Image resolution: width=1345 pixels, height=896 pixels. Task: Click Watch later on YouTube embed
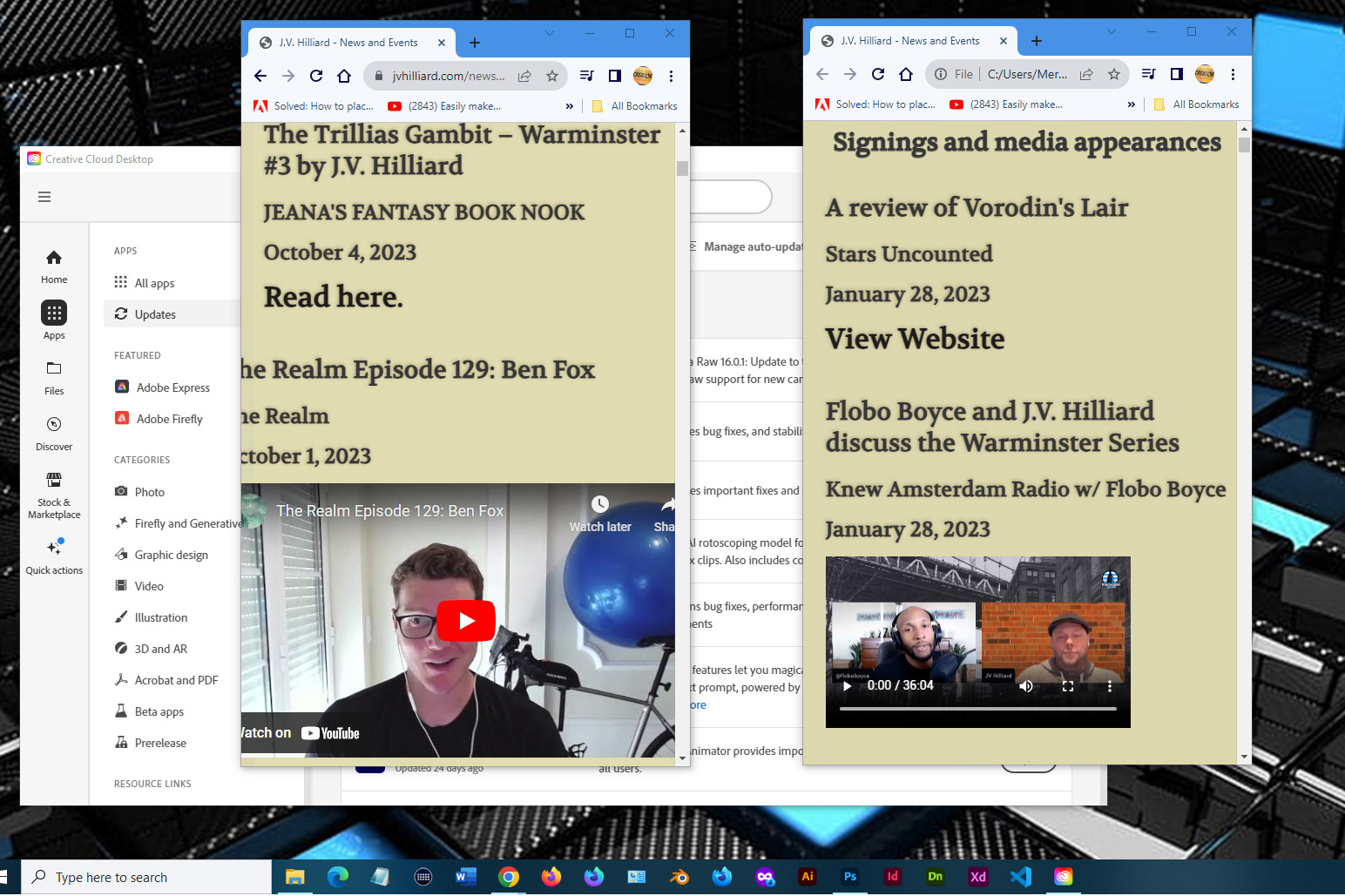[600, 515]
